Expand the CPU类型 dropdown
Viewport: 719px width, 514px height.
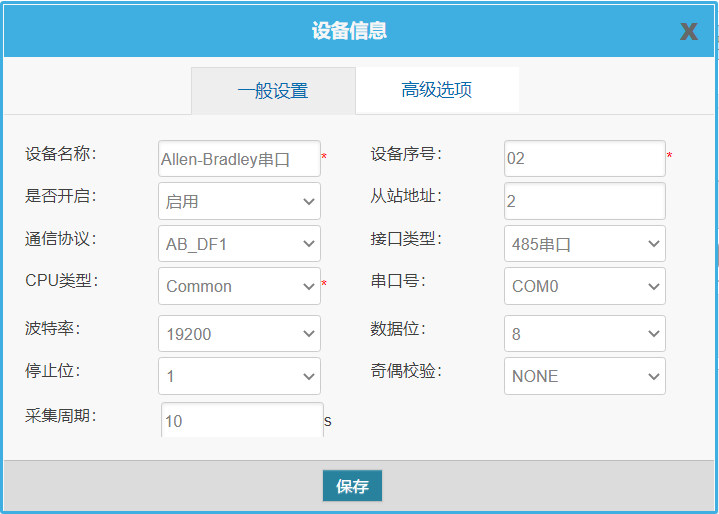[239, 286]
